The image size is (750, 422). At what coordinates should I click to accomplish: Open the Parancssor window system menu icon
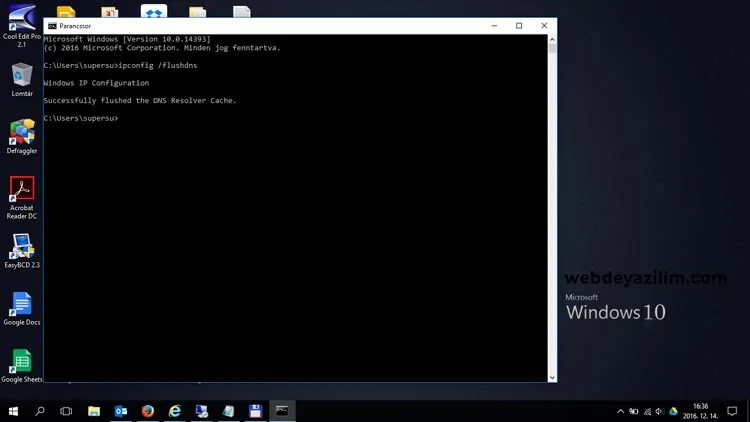(52, 26)
